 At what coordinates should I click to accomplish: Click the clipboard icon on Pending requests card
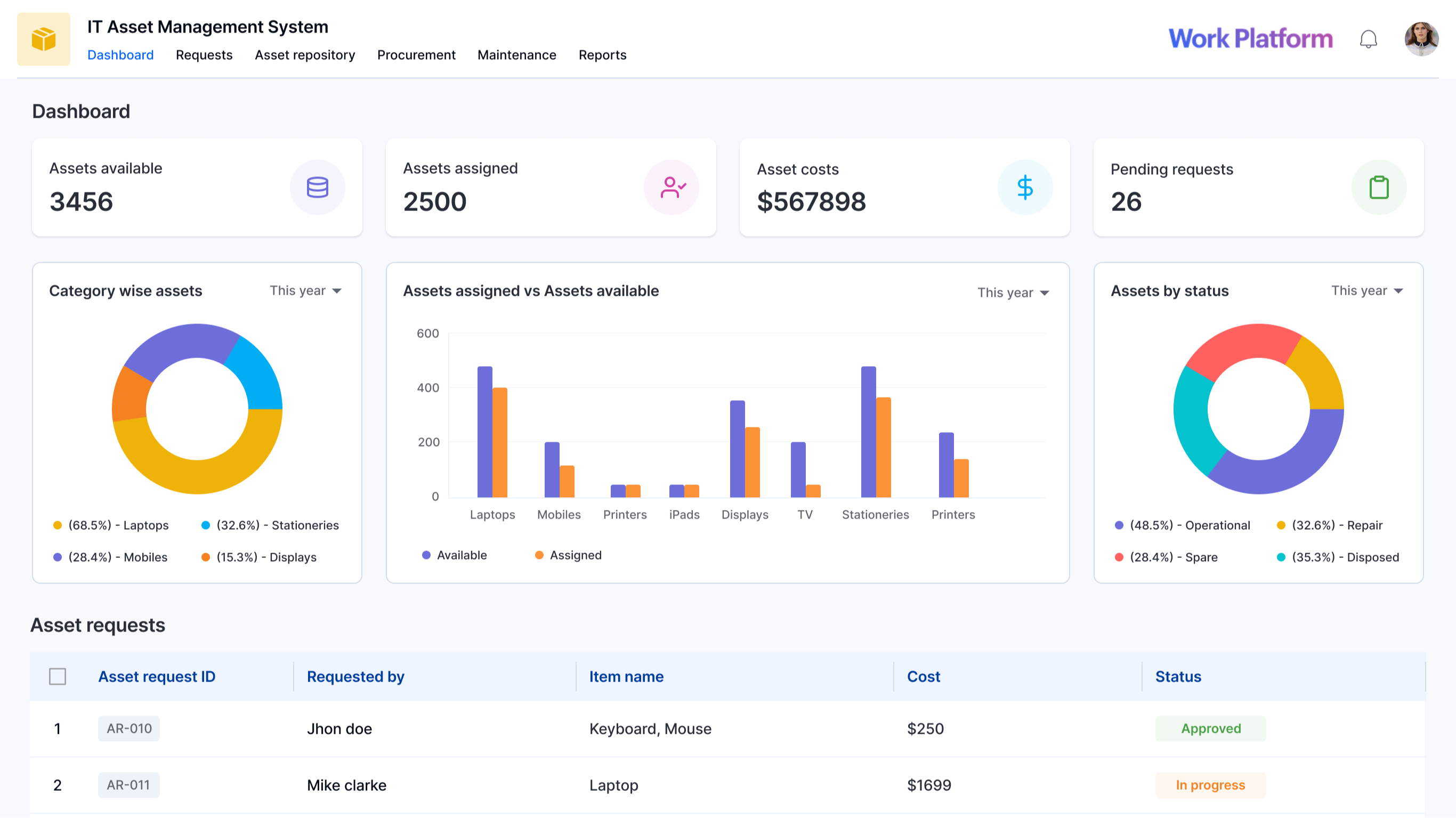[x=1379, y=187]
